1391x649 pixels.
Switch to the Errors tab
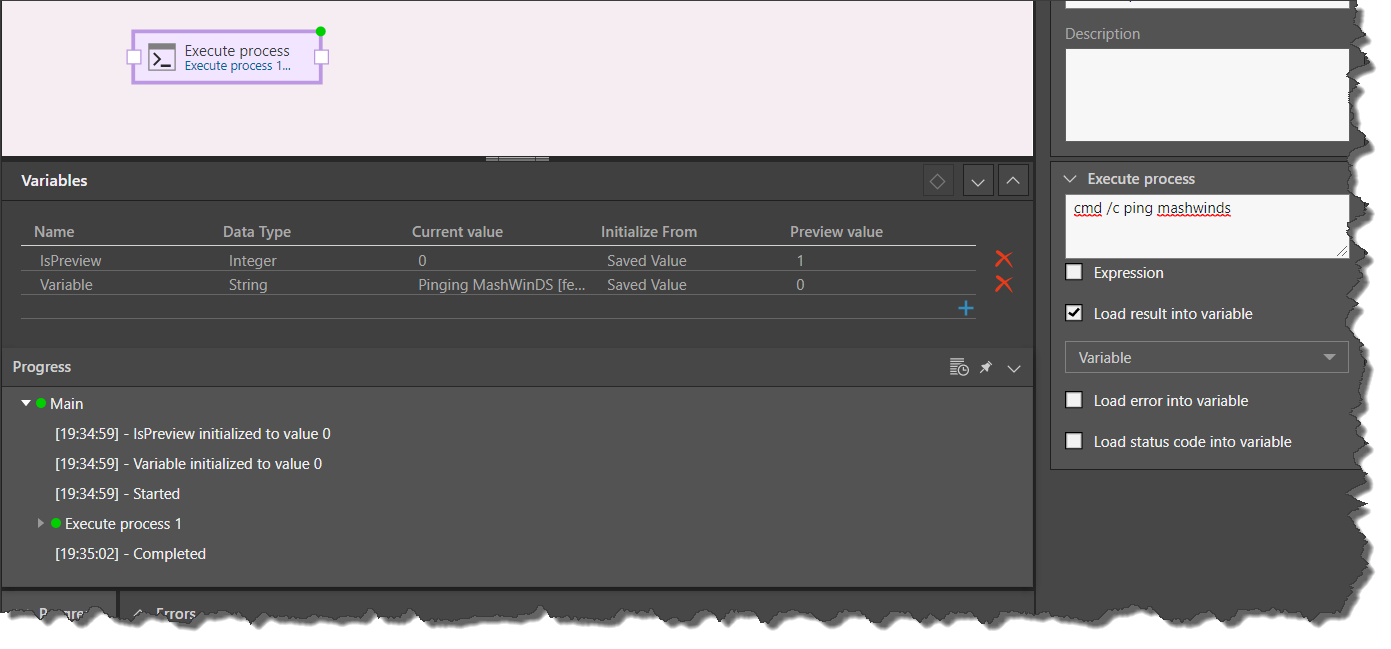175,613
